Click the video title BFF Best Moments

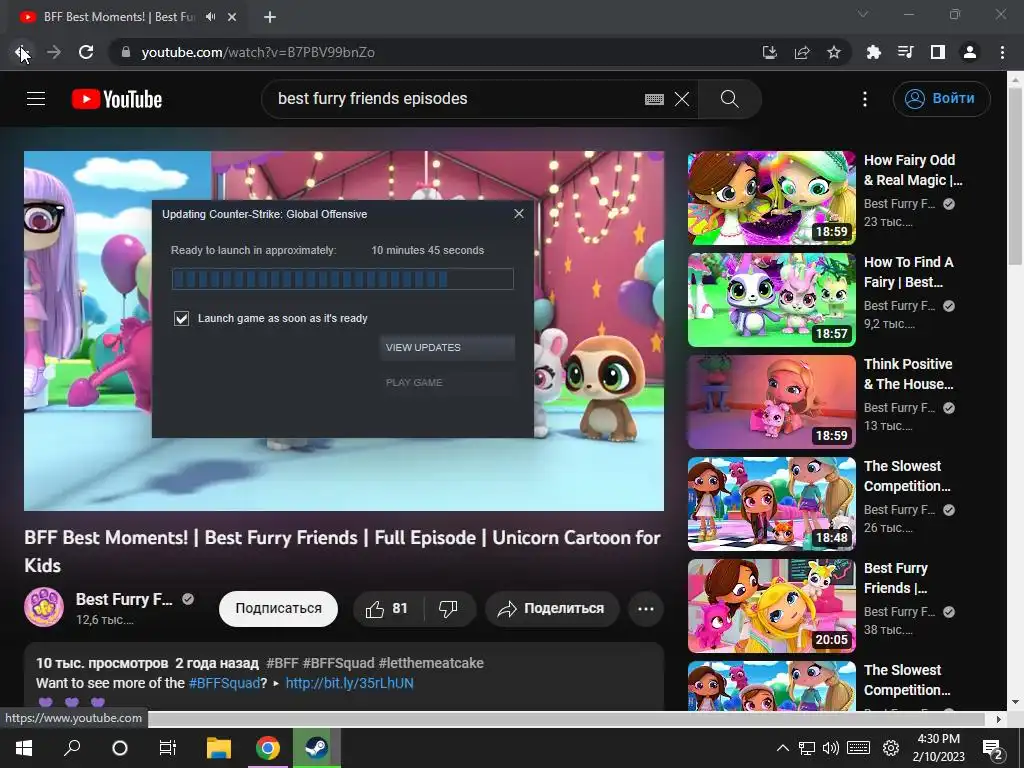(x=342, y=551)
